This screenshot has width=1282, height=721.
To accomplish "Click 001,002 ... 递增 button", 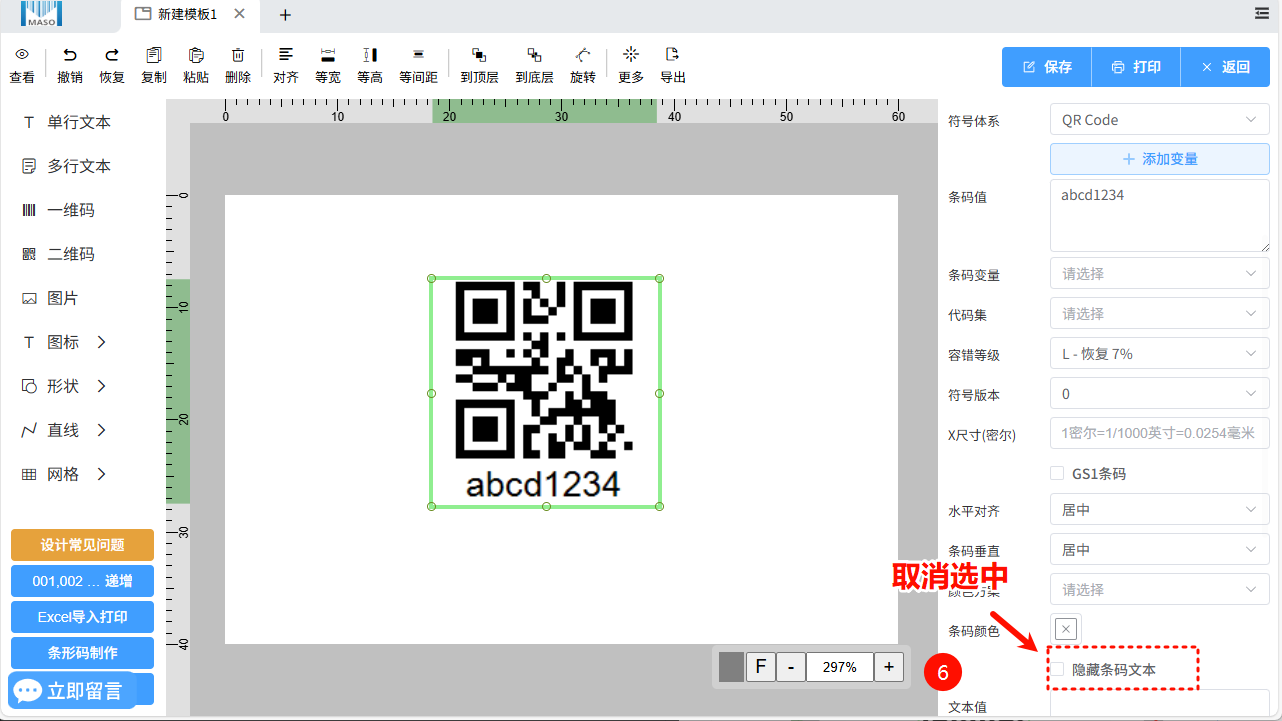I will (x=82, y=581).
